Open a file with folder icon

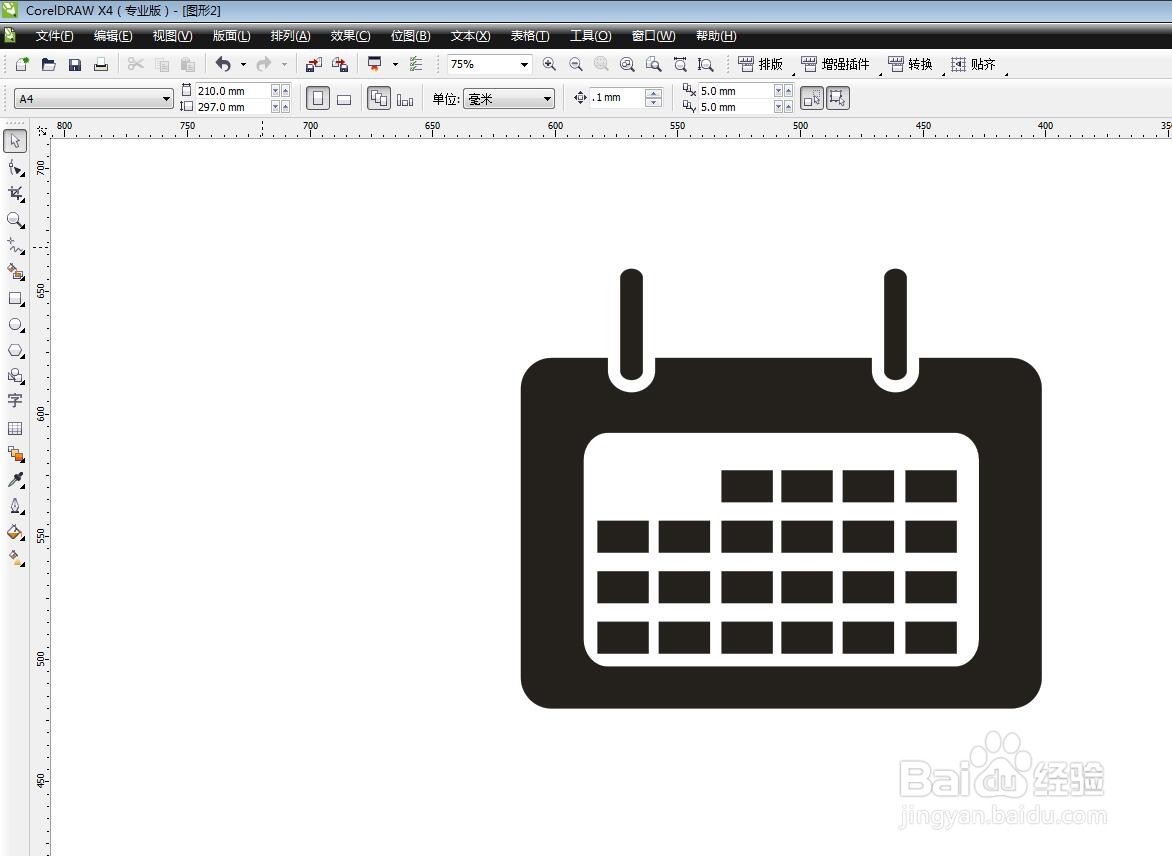coord(49,64)
